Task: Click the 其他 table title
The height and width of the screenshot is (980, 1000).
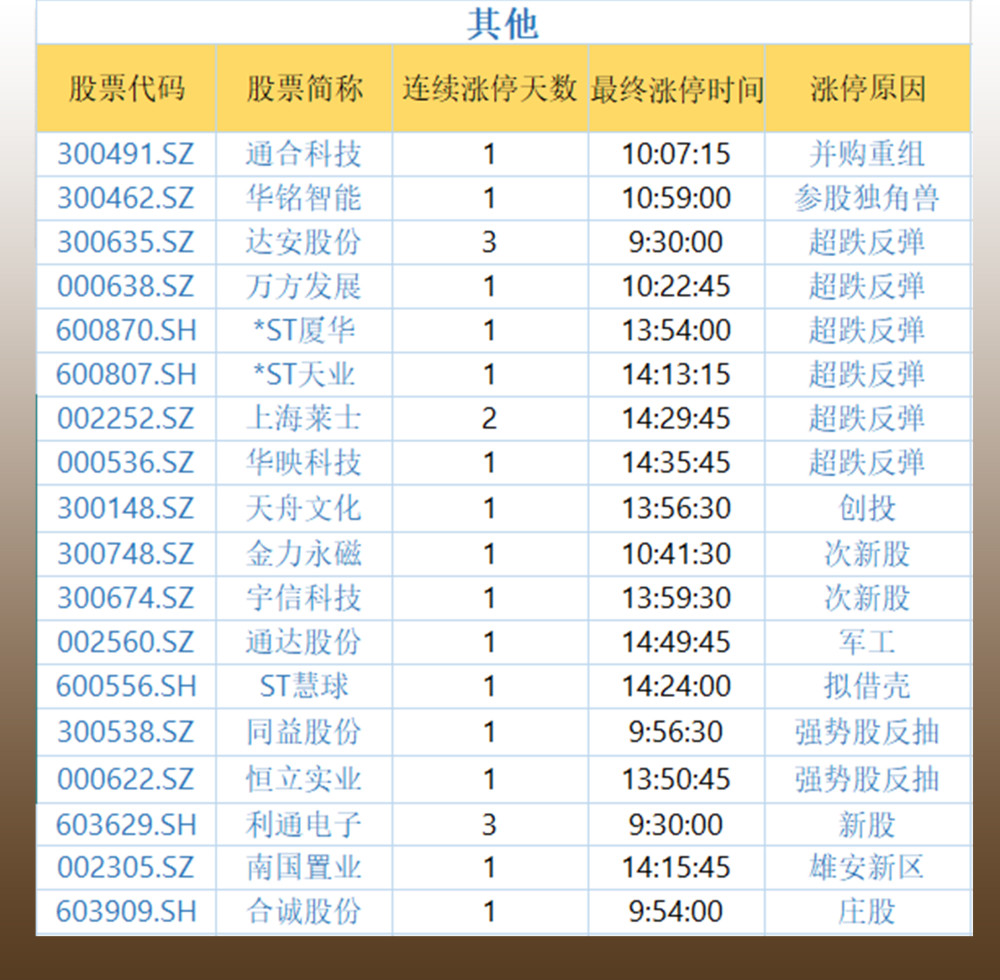Action: click(502, 24)
